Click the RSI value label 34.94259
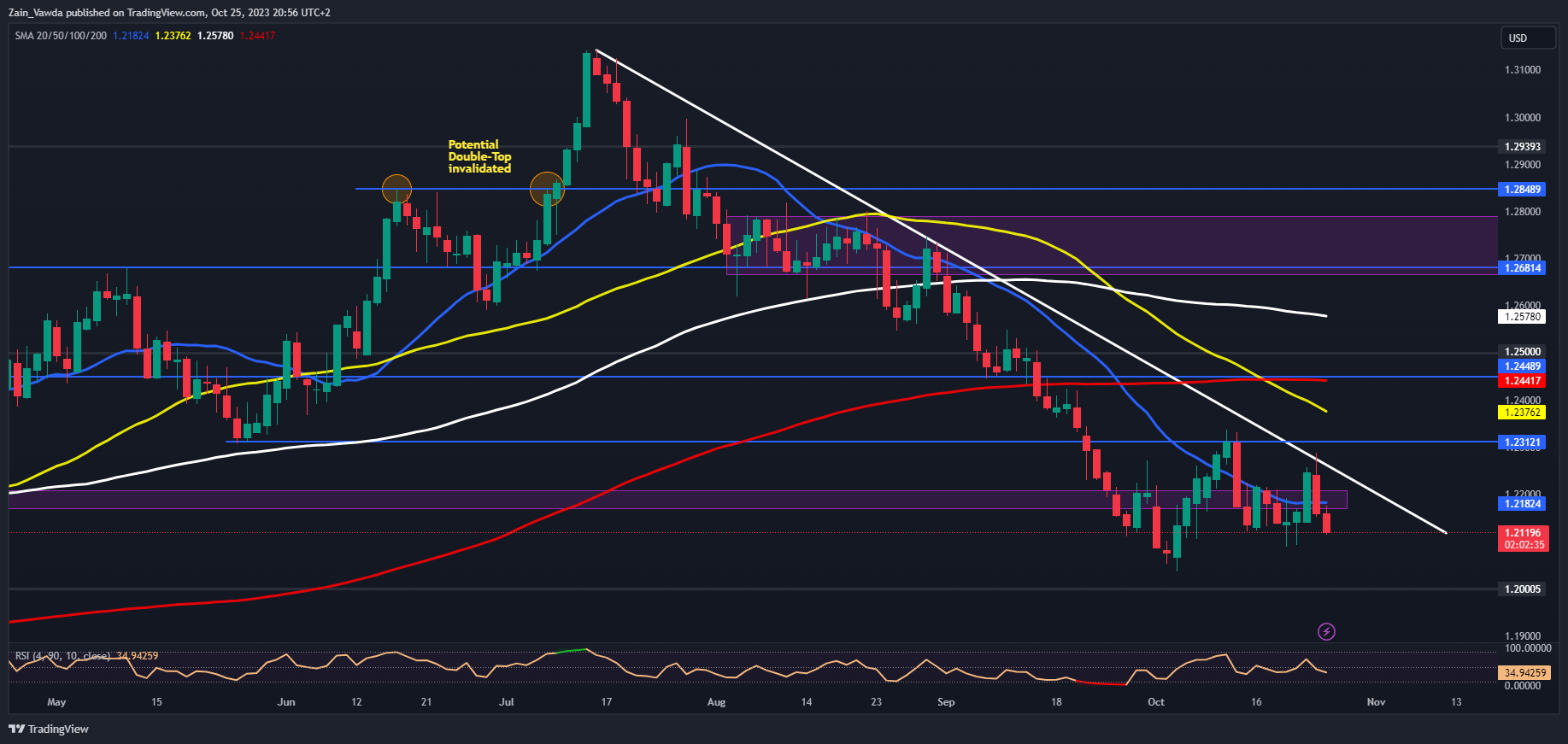Image resolution: width=1568 pixels, height=744 pixels. pos(1525,673)
